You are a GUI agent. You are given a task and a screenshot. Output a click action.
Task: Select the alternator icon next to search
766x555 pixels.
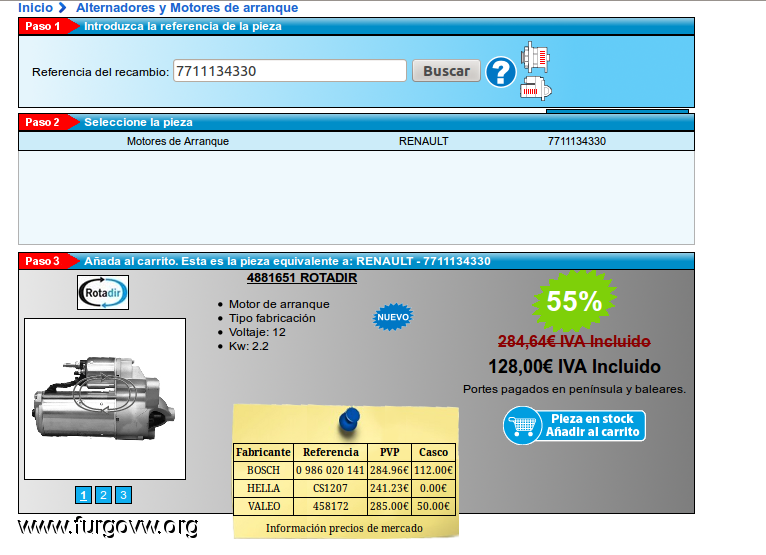pyautogui.click(x=535, y=57)
